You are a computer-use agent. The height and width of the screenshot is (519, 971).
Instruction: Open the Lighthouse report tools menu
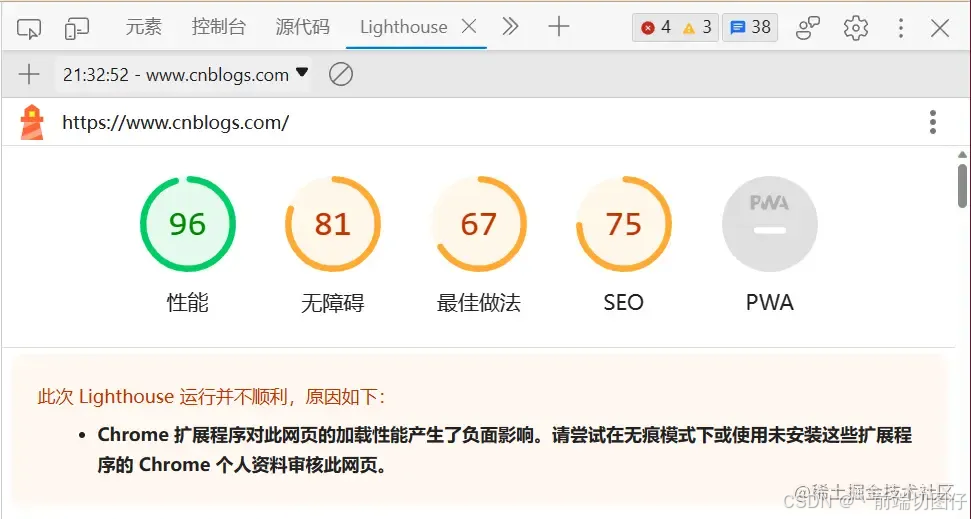click(933, 122)
